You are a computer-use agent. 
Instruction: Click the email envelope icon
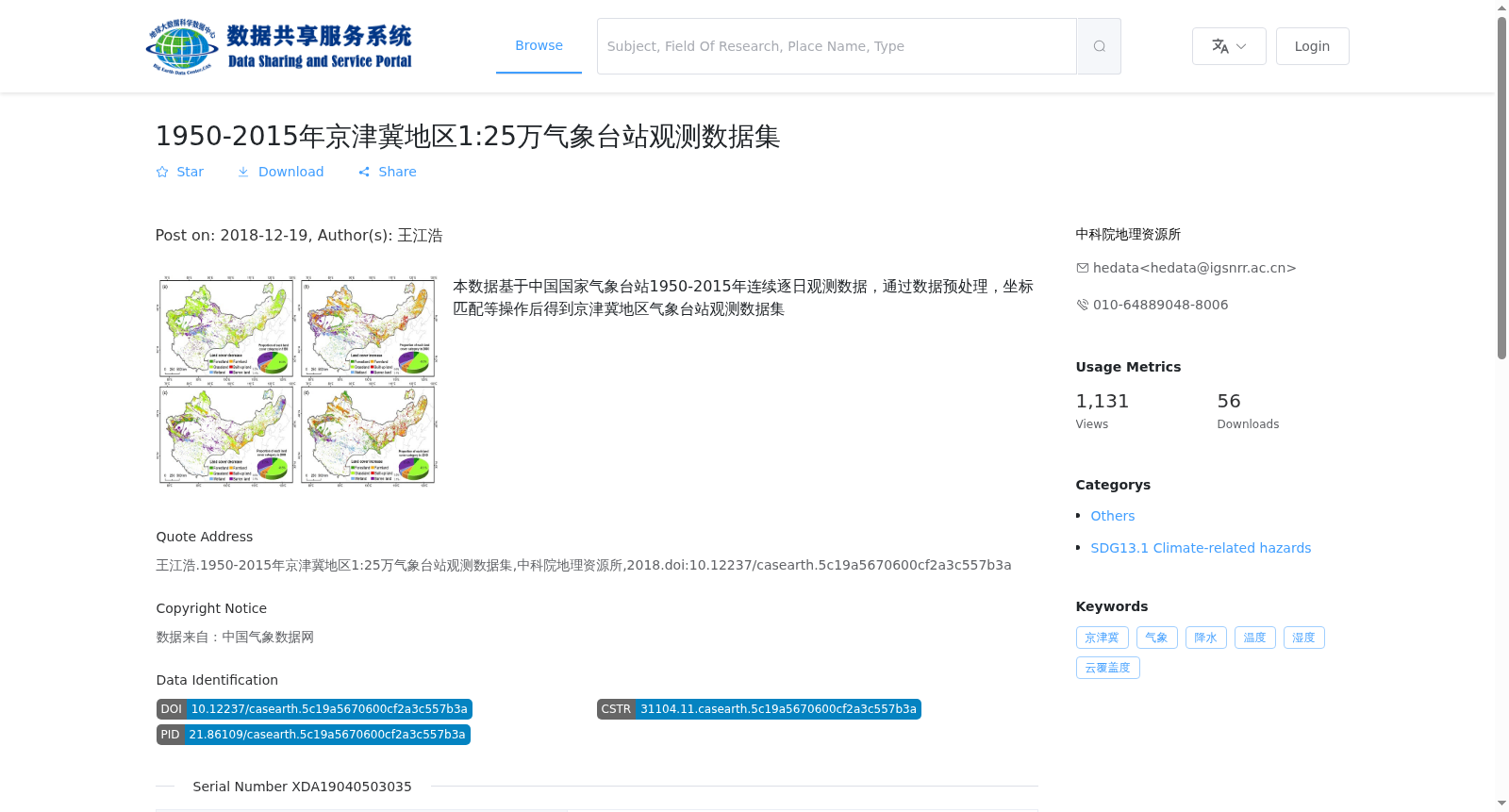tap(1083, 268)
